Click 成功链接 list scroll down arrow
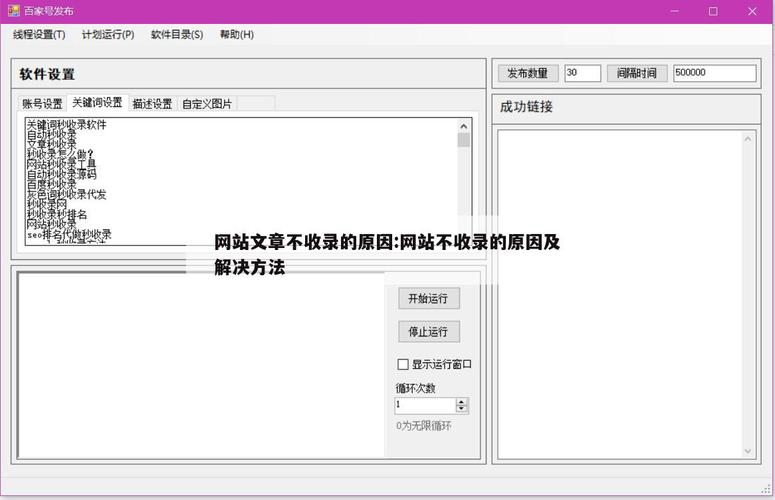Viewport: 775px width, 500px height. 747,451
